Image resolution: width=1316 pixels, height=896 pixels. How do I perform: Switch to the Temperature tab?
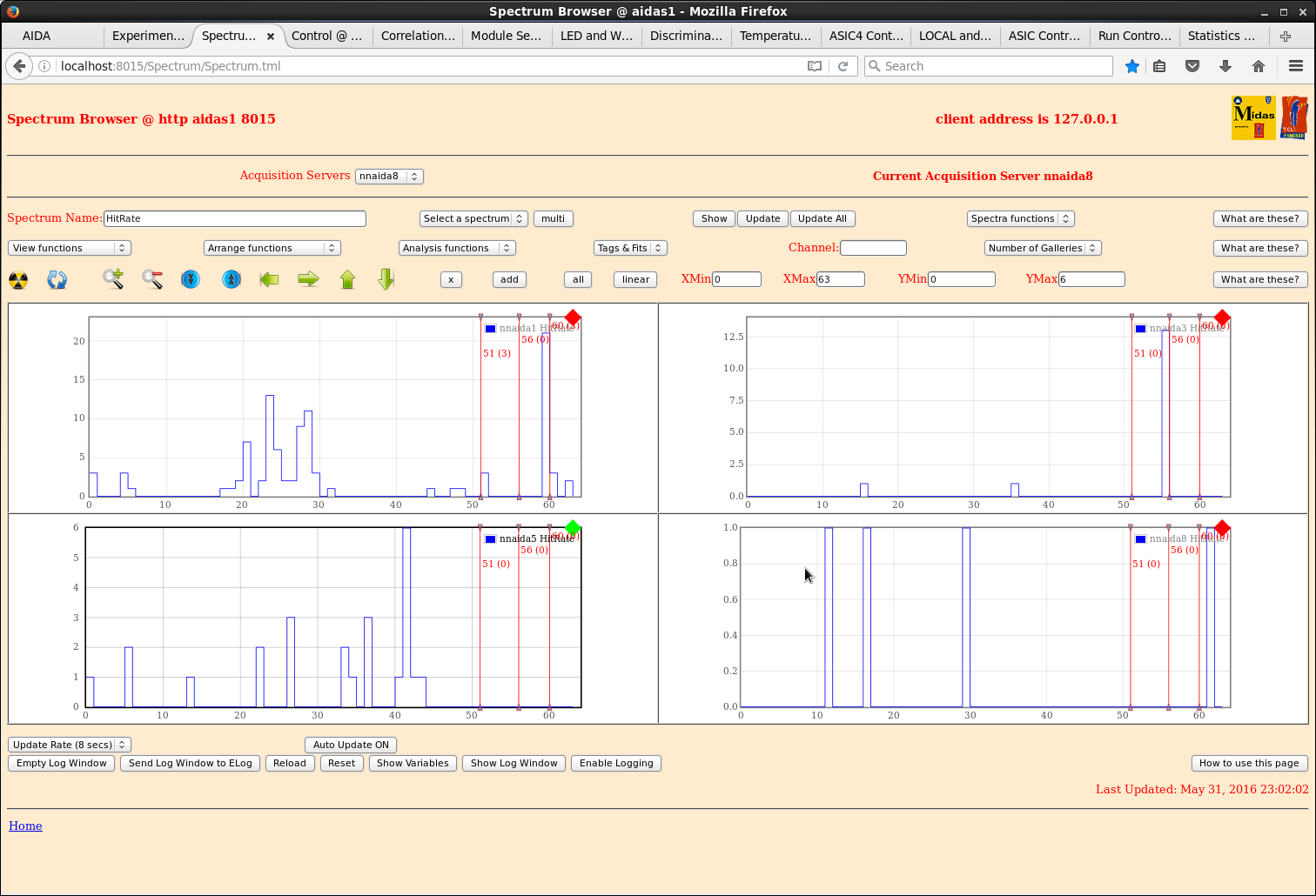click(775, 36)
